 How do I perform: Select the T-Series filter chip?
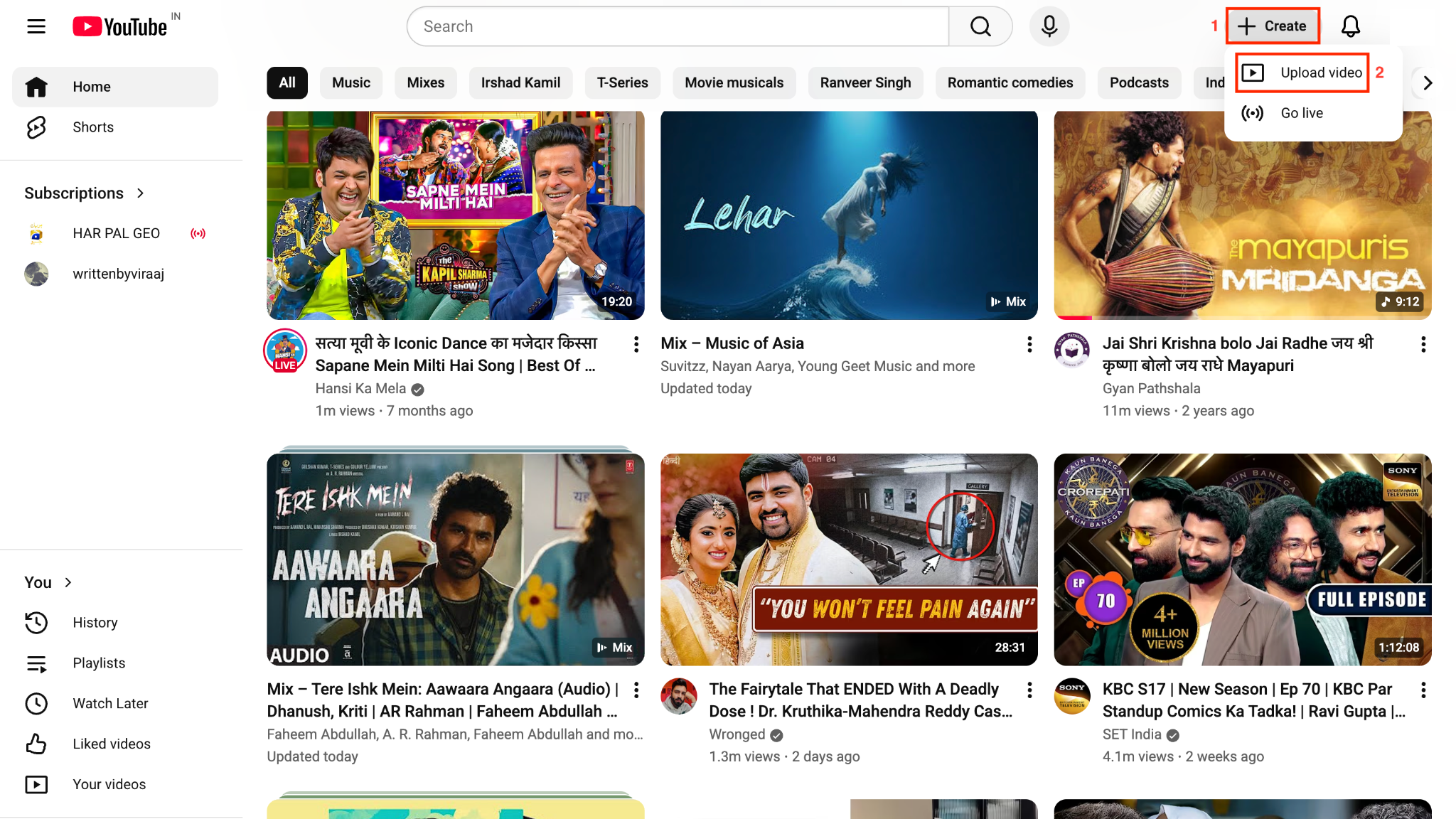[x=622, y=82]
